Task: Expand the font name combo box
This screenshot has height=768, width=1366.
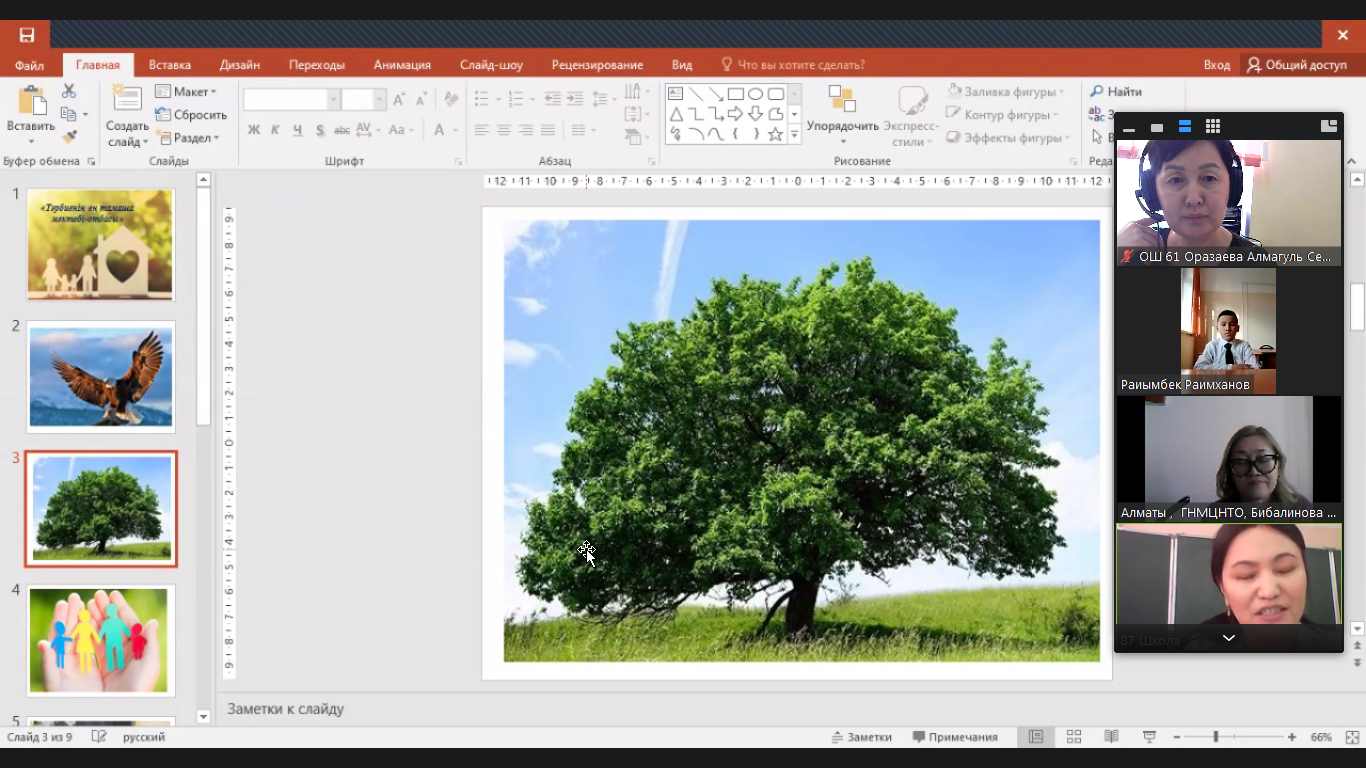Action: (333, 100)
